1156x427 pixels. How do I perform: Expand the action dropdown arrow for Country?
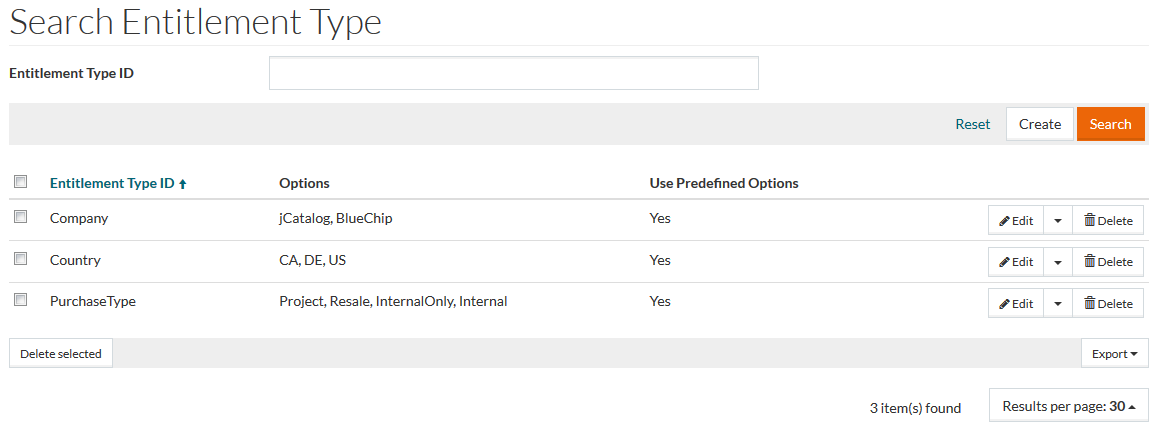[1057, 262]
